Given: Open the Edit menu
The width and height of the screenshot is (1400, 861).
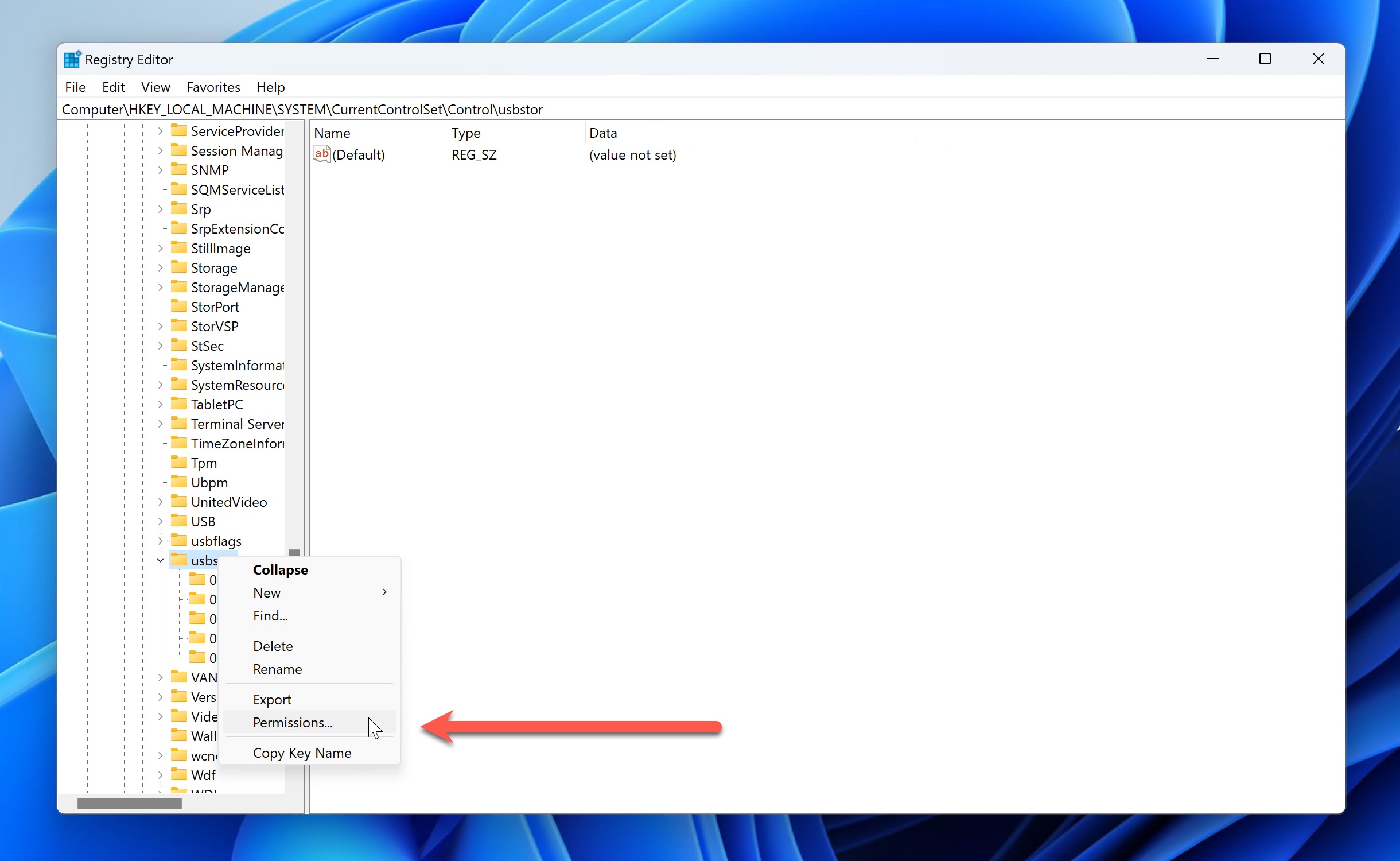Looking at the screenshot, I should point(113,87).
